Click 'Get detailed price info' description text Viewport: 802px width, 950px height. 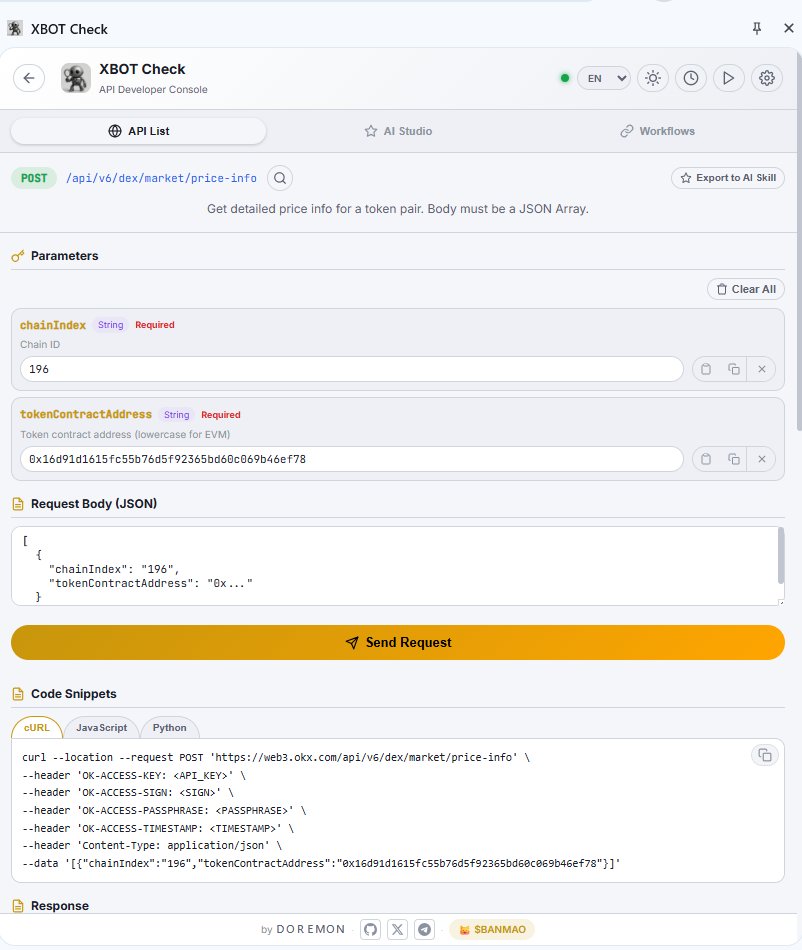pos(398,209)
